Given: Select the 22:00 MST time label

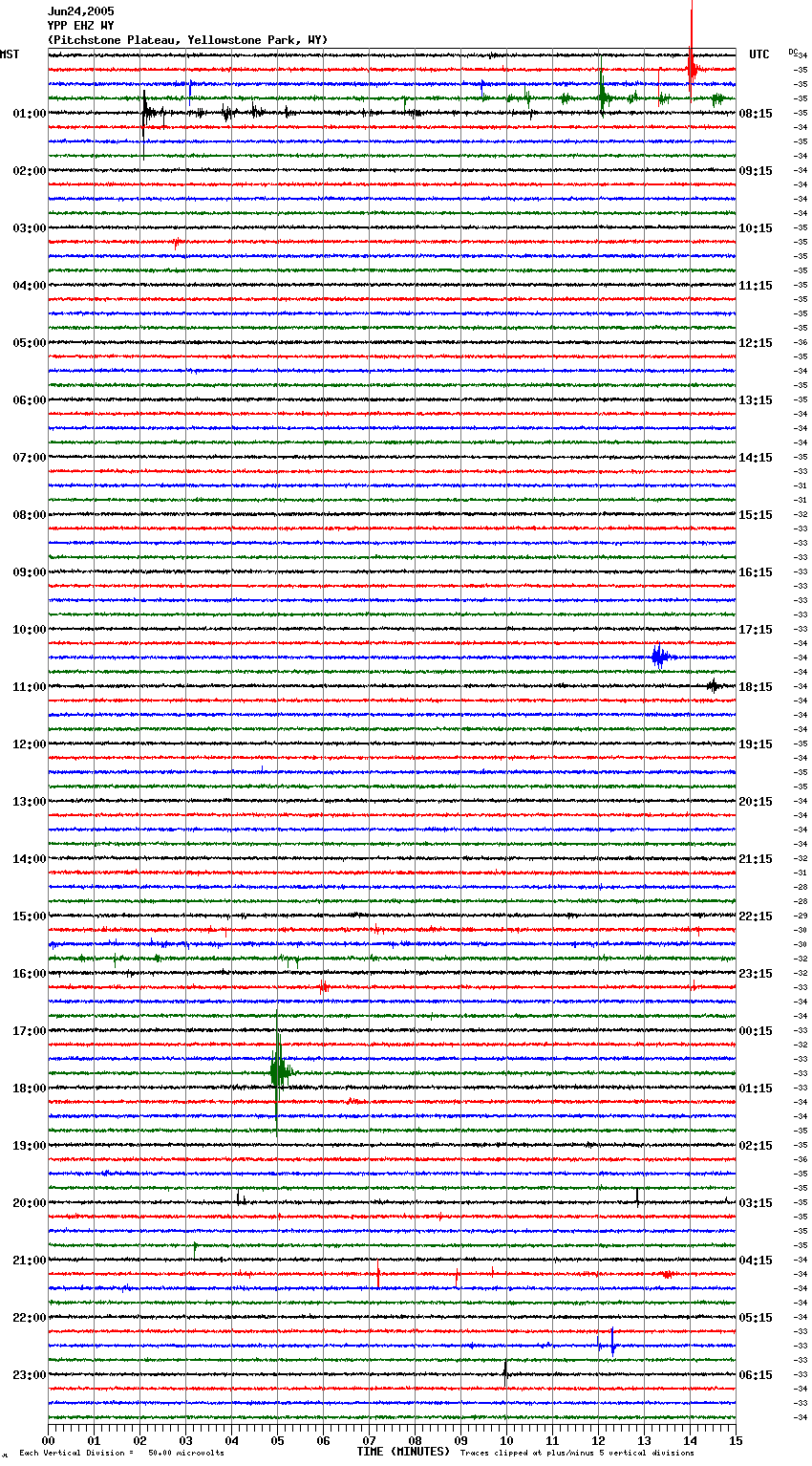Looking at the screenshot, I should tap(30, 1318).
